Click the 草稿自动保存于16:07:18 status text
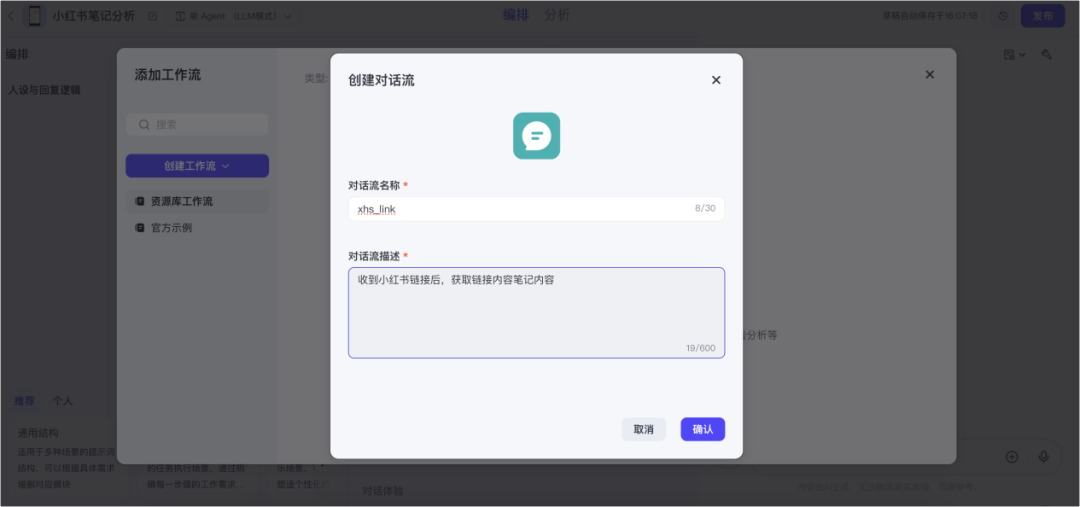Screen dimensions: 1080x507 click(930, 16)
